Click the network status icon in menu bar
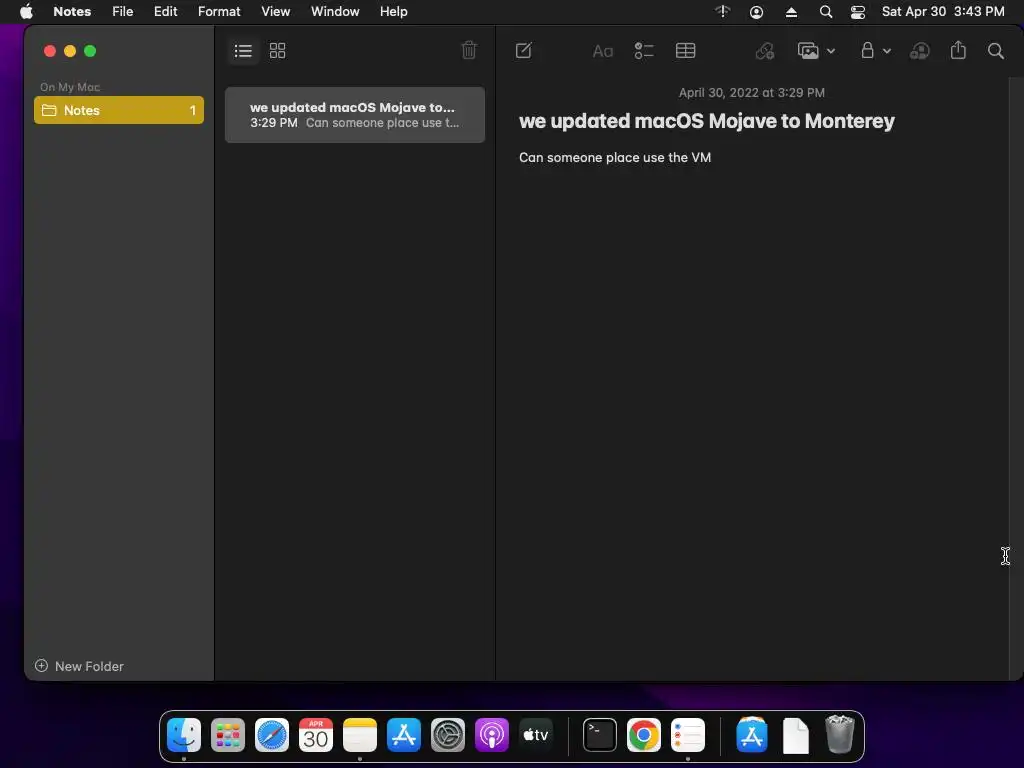This screenshot has height=768, width=1024. pos(722,11)
